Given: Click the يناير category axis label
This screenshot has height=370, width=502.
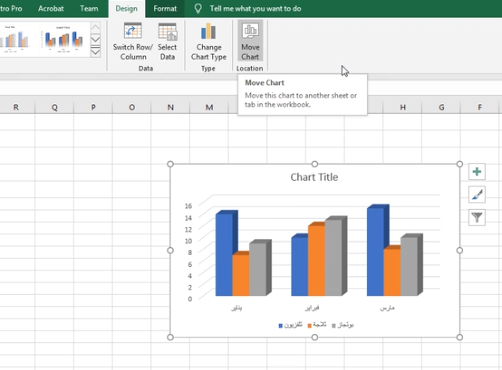Looking at the screenshot, I should coord(237,308).
